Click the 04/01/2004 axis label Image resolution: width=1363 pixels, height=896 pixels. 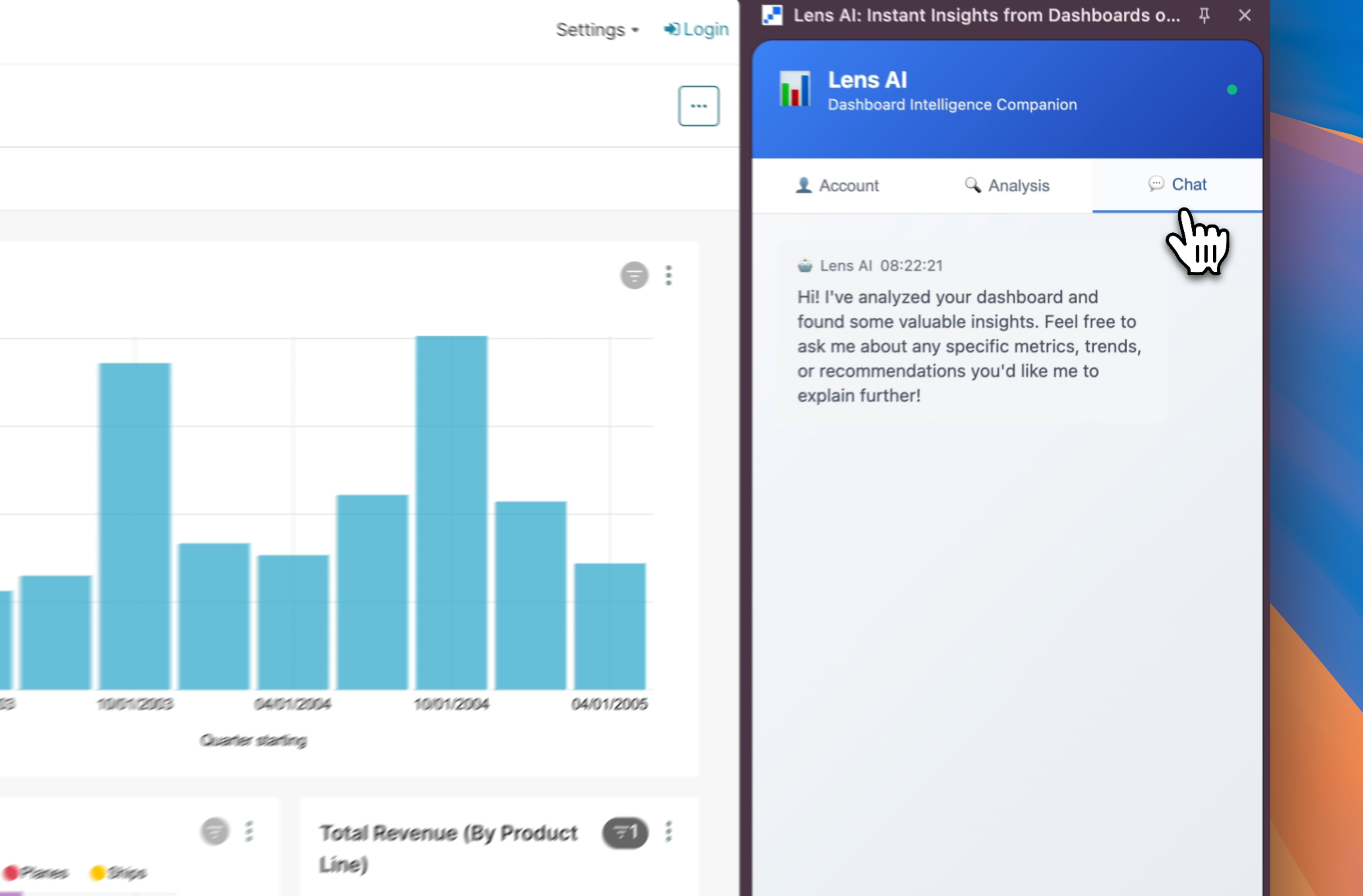(x=293, y=704)
